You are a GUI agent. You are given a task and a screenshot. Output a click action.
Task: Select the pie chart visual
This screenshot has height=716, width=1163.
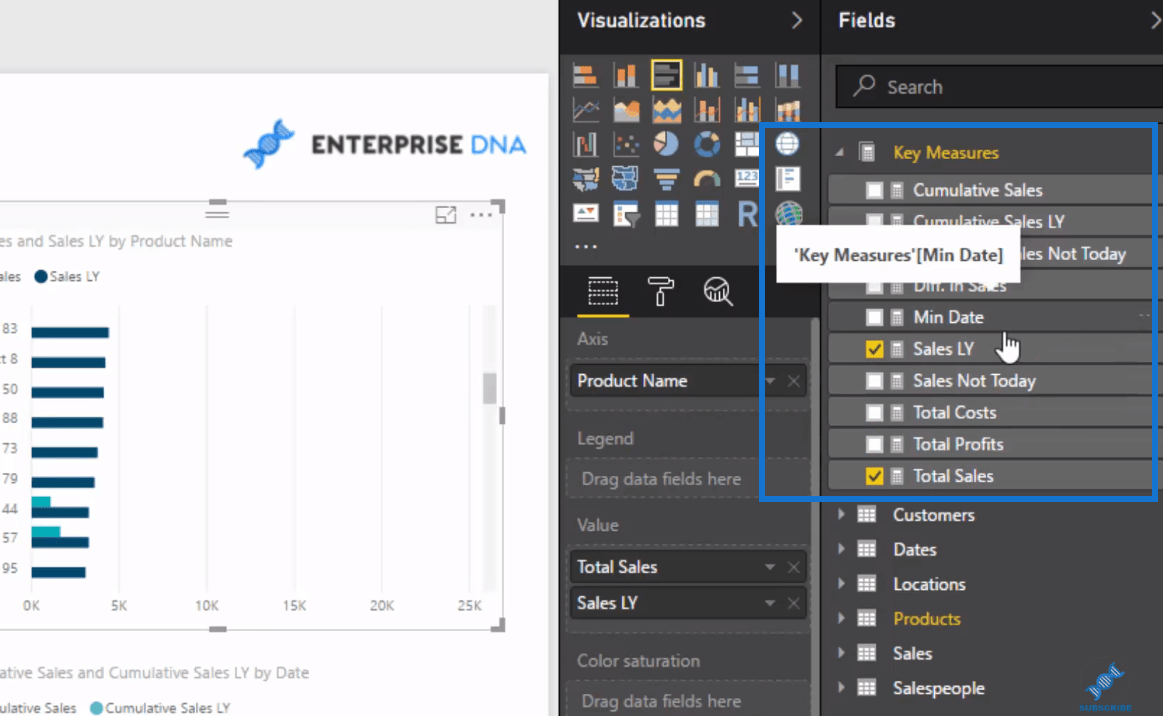click(x=666, y=144)
